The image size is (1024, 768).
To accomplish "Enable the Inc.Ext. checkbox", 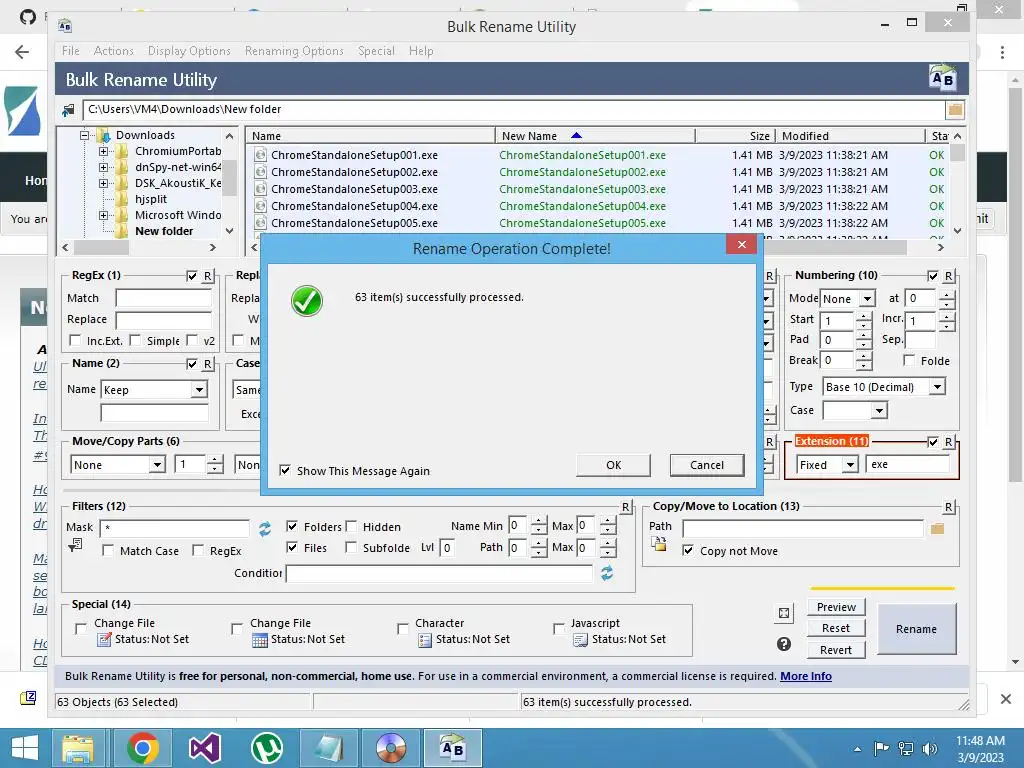I will (x=75, y=340).
